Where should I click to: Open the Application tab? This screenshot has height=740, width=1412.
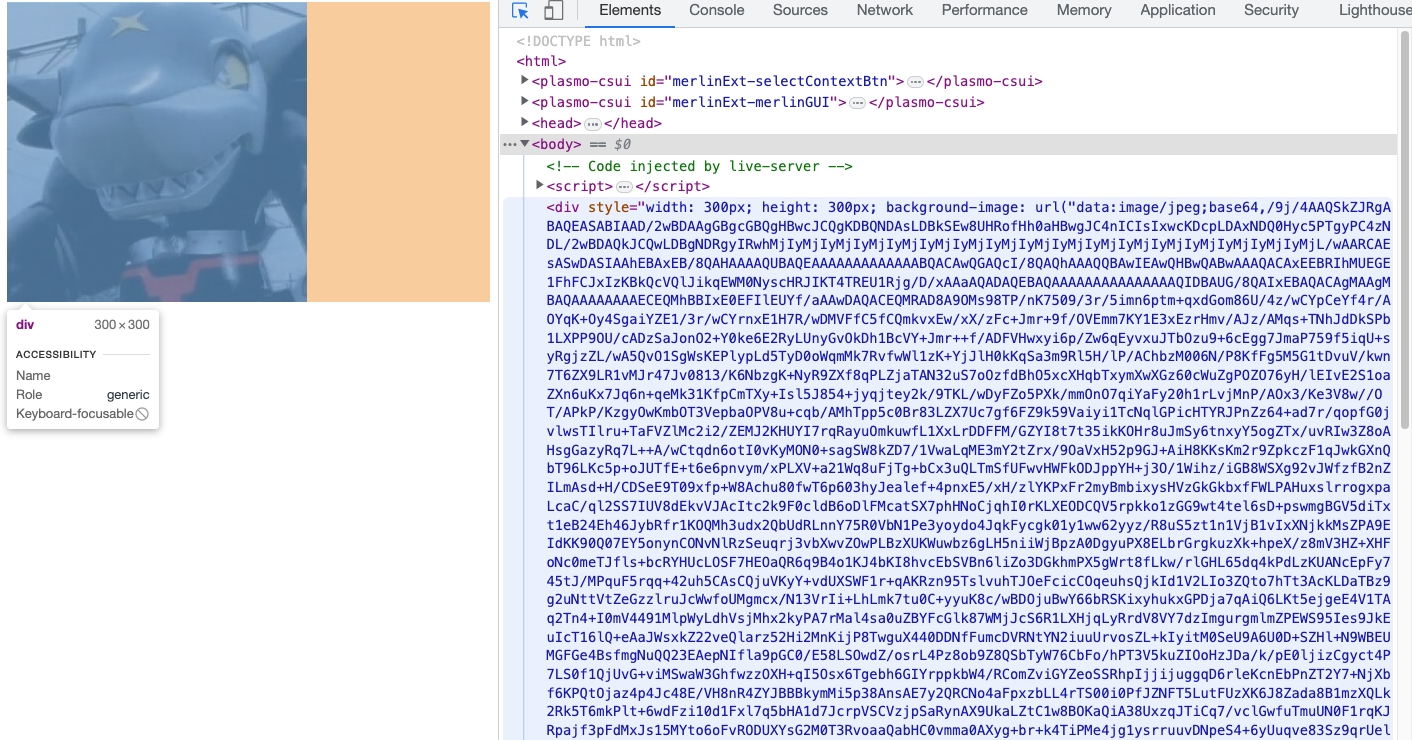click(1178, 10)
